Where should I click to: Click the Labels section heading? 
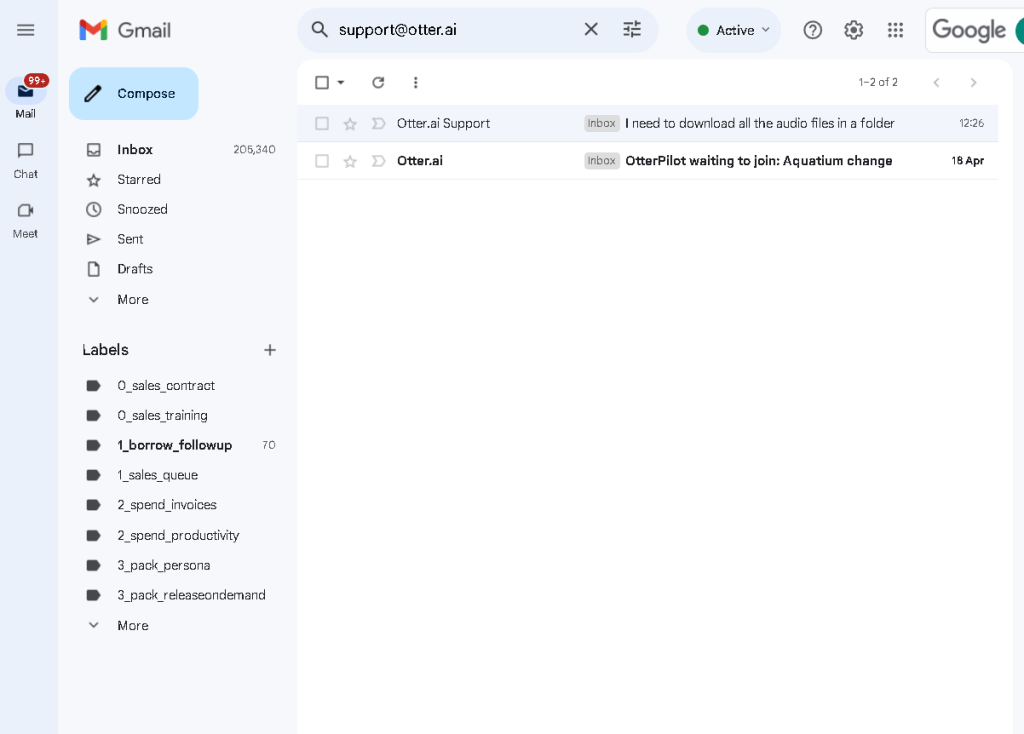[x=105, y=350]
